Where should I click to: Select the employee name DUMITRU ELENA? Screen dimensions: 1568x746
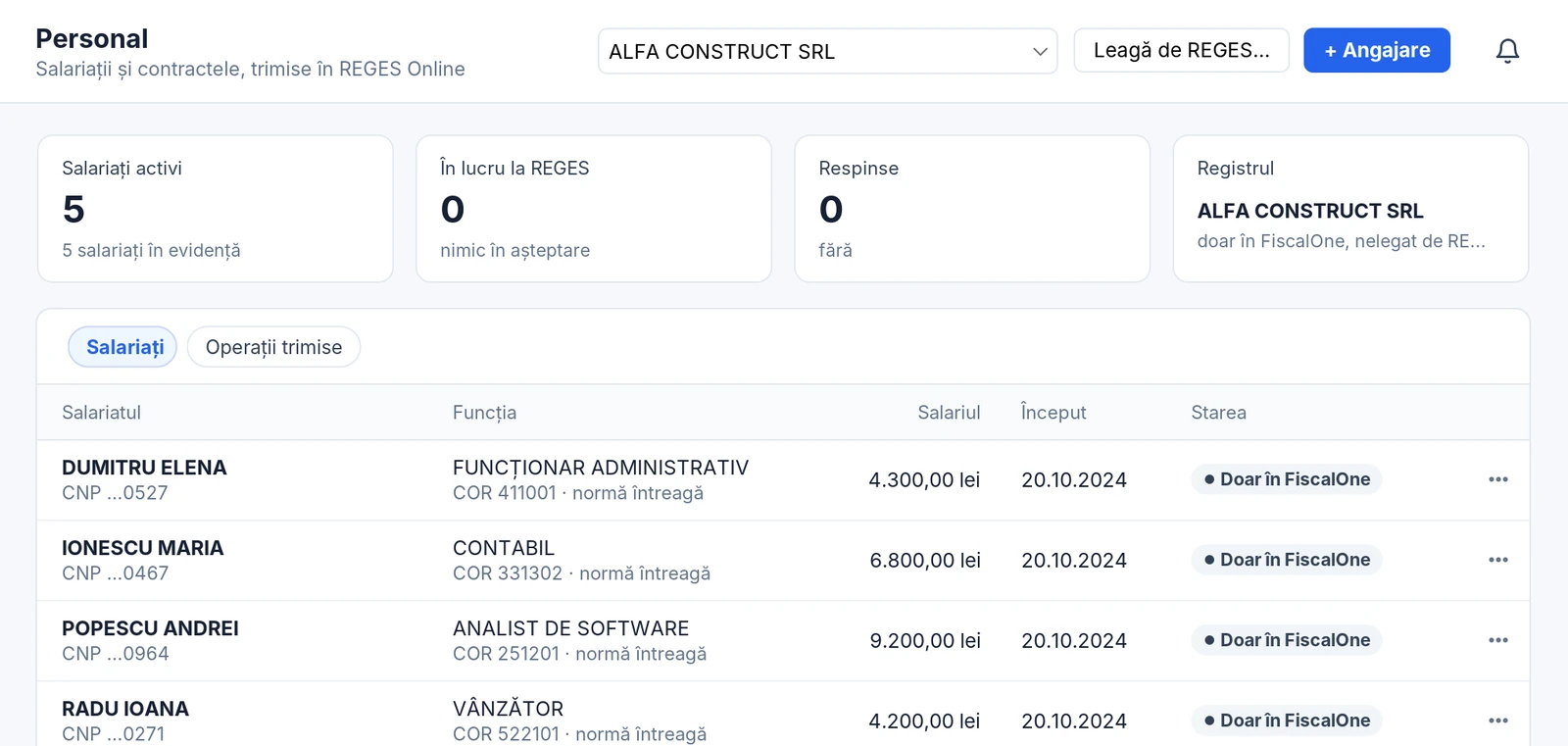[x=144, y=468]
